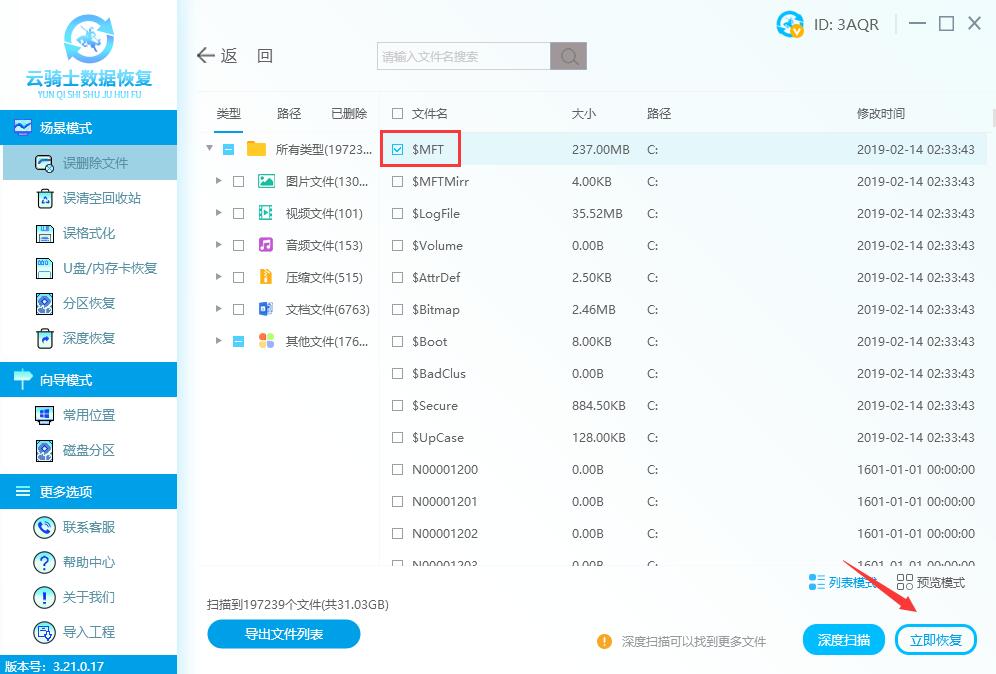Viewport: 996px width, 674px height.
Task: Switch to the 已删除 tab
Action: click(x=349, y=114)
